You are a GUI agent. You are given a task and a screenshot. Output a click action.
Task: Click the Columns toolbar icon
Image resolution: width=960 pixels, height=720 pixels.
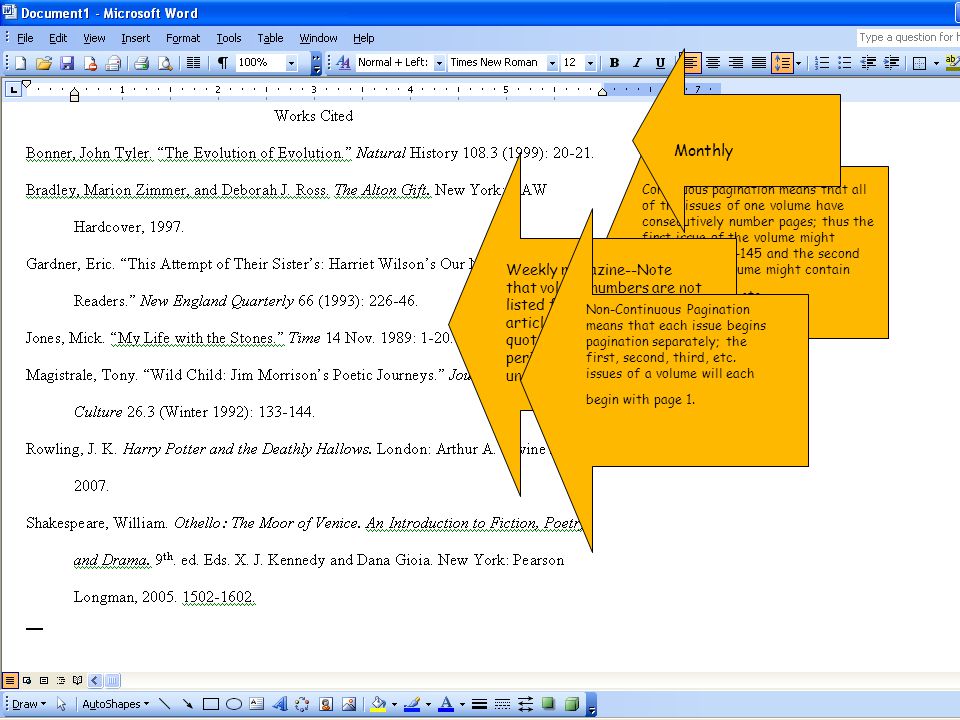point(193,63)
